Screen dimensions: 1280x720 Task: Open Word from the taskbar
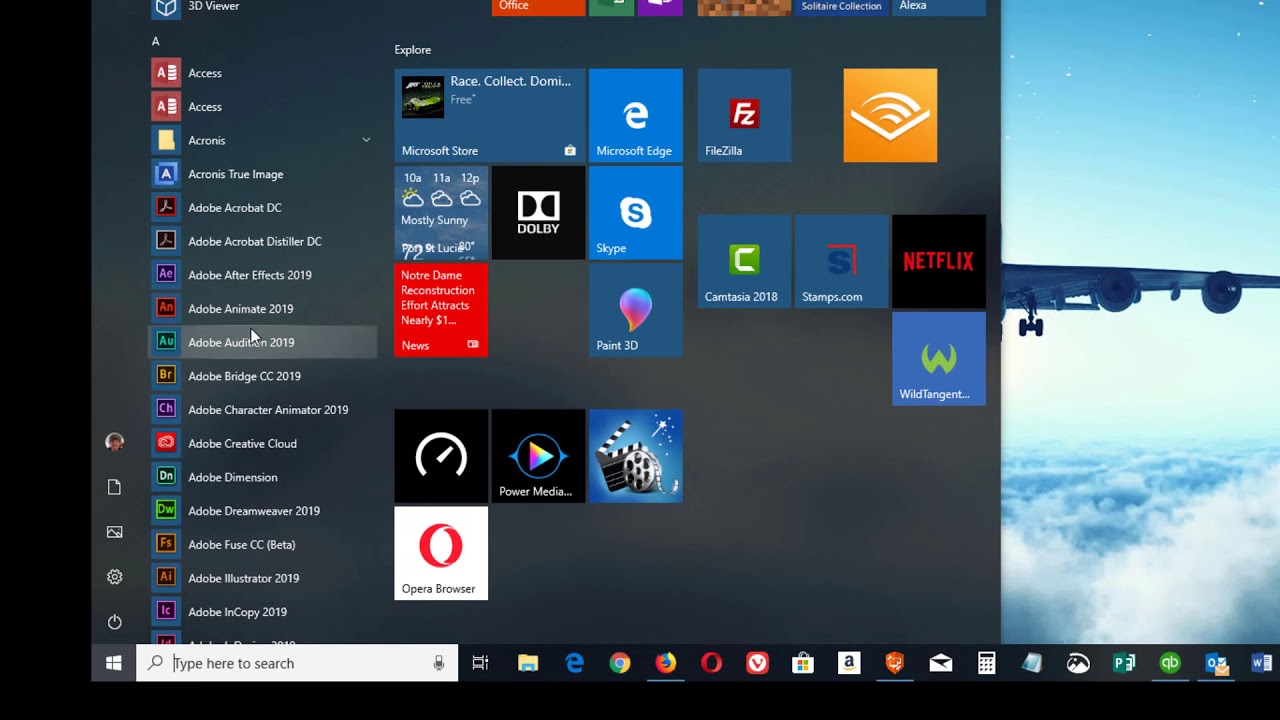(1261, 663)
